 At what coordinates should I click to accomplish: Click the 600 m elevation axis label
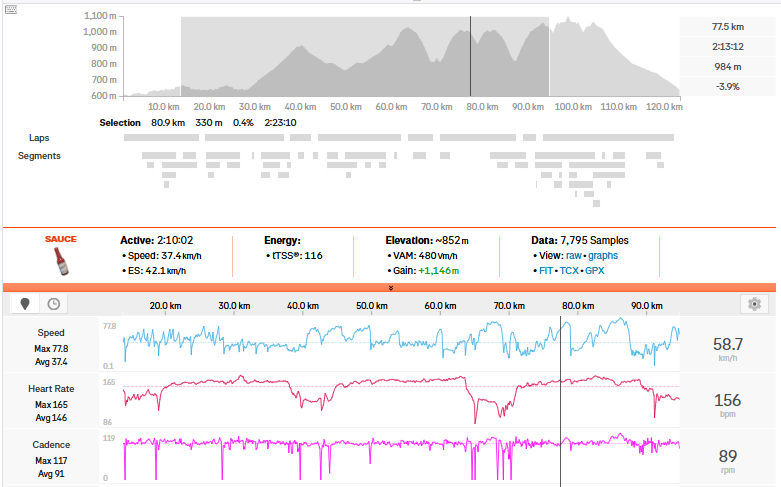(104, 96)
